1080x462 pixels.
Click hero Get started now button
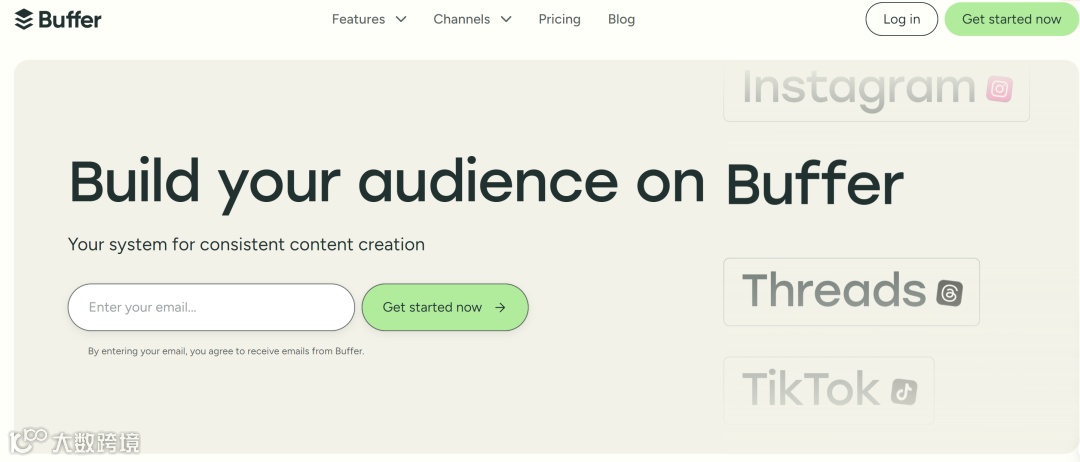pyautogui.click(x=445, y=307)
